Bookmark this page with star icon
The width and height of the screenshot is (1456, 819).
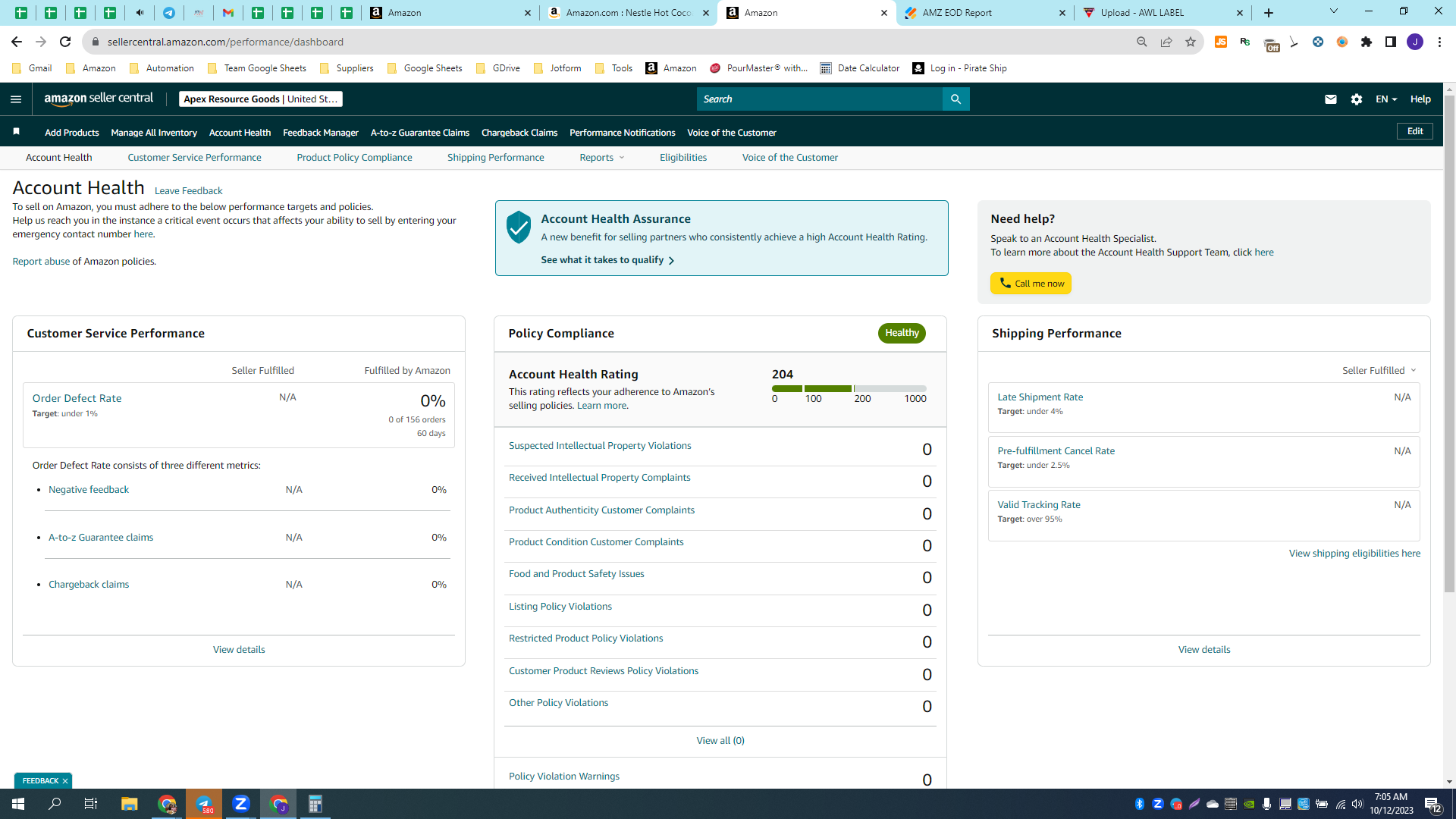[1191, 42]
